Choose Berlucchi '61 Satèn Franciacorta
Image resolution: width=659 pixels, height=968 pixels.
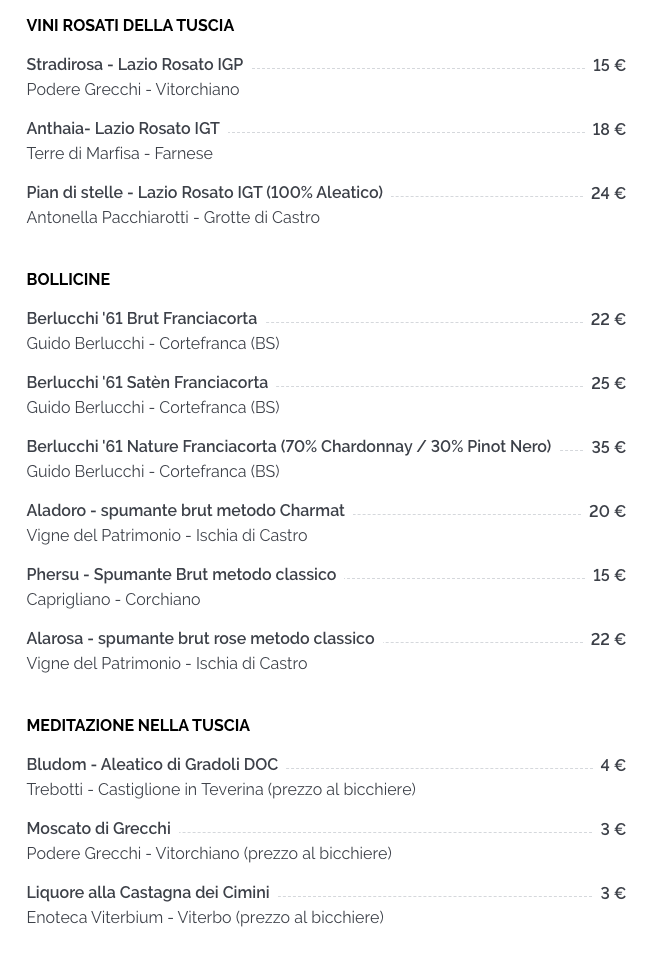tap(147, 383)
